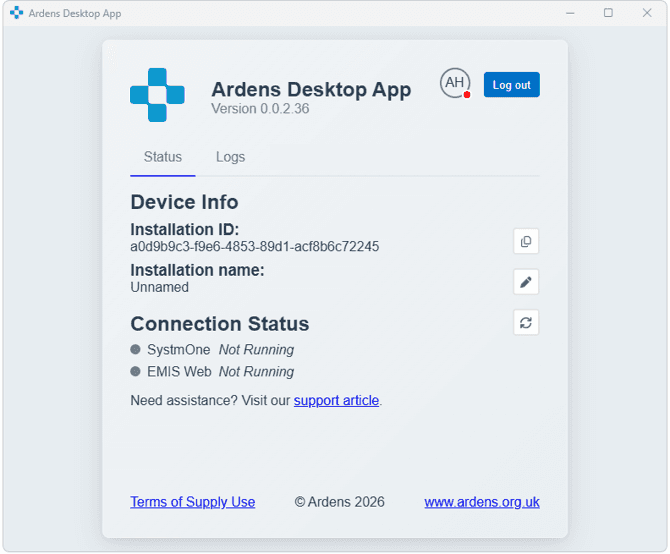Screen dimensions: 670x554
Task: Click the 'Installation name:' label
Action: coord(197,270)
